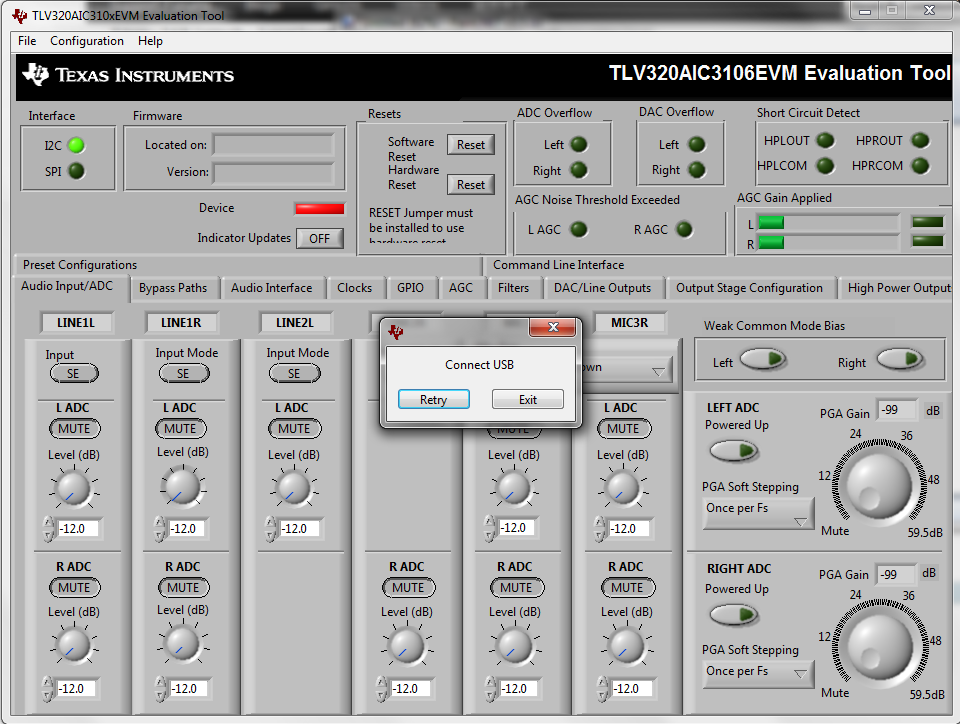Switch to the Bypass Paths tab
Image resolution: width=960 pixels, height=724 pixels.
tap(173, 288)
